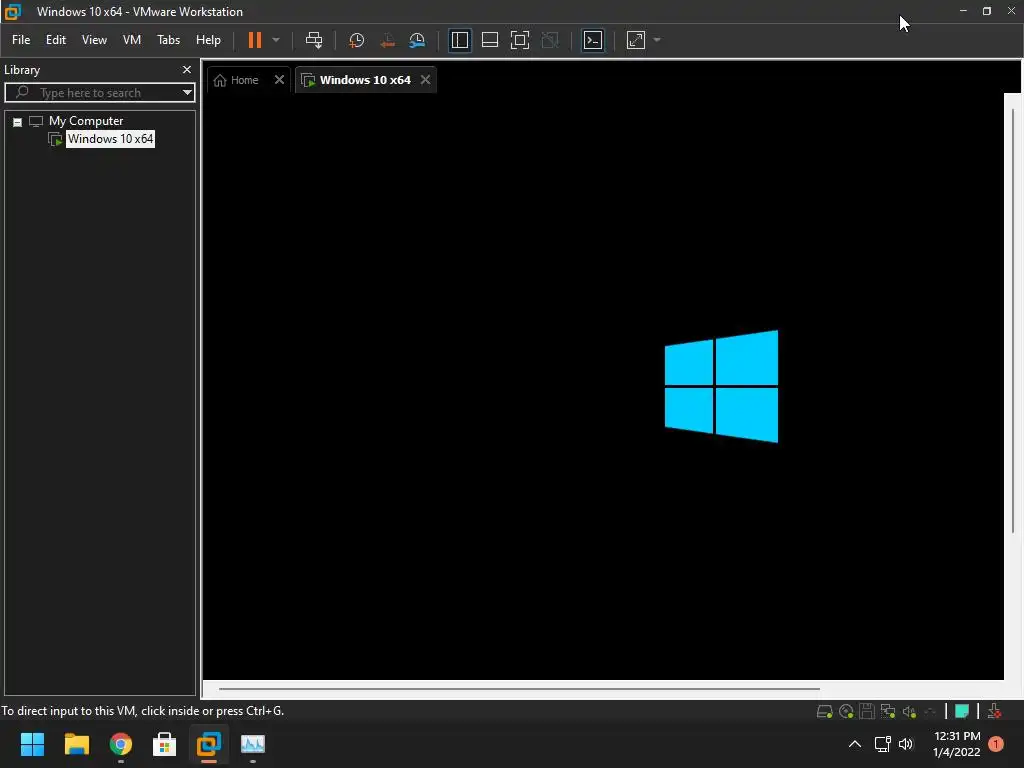
Task: Open the performance monitor taskbar icon
Action: 253,744
